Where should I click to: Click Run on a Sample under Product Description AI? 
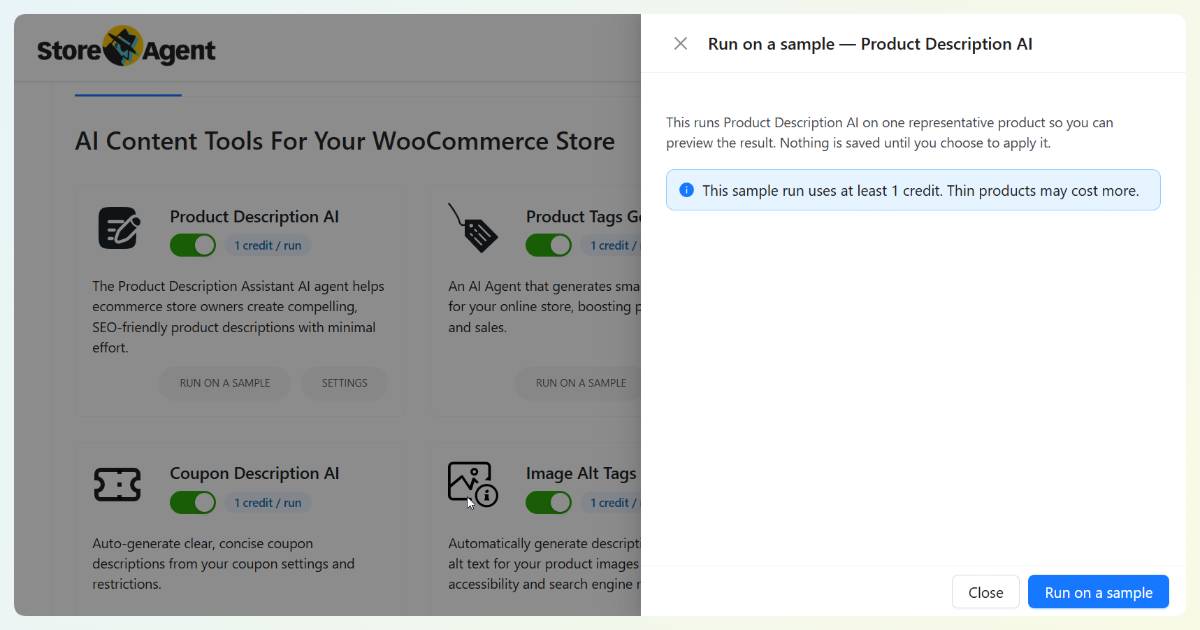click(x=225, y=383)
